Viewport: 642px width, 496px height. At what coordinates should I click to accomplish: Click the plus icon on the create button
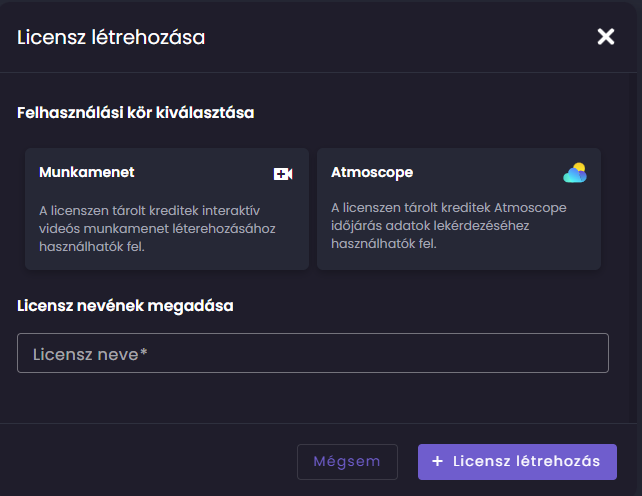coord(437,461)
